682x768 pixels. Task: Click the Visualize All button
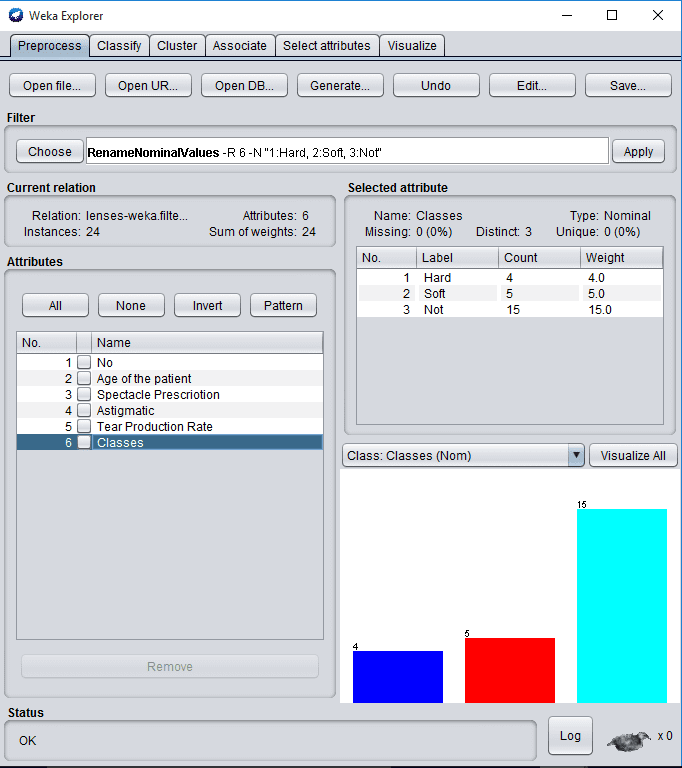[x=633, y=456]
